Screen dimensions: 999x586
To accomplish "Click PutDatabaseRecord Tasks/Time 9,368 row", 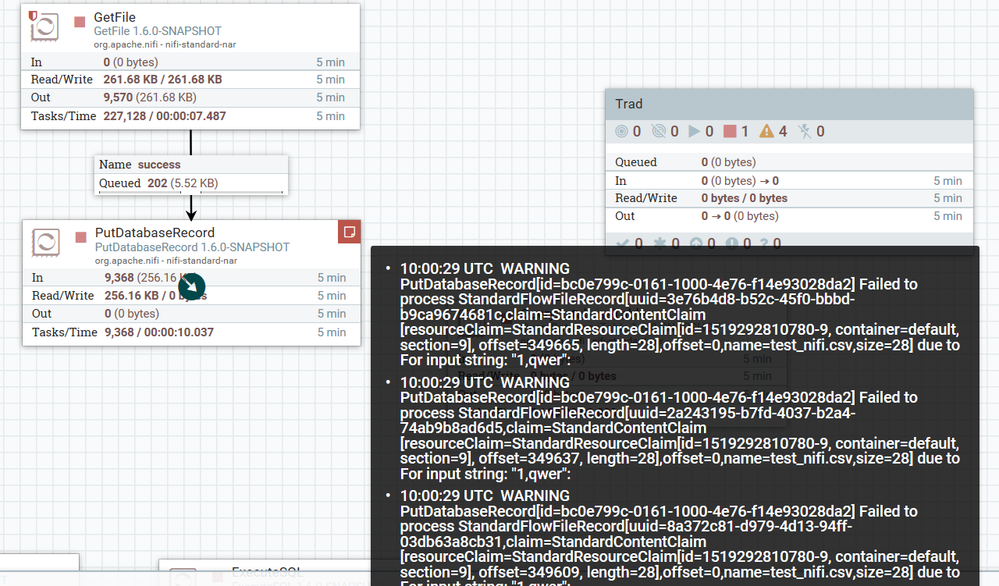I will tap(192, 332).
